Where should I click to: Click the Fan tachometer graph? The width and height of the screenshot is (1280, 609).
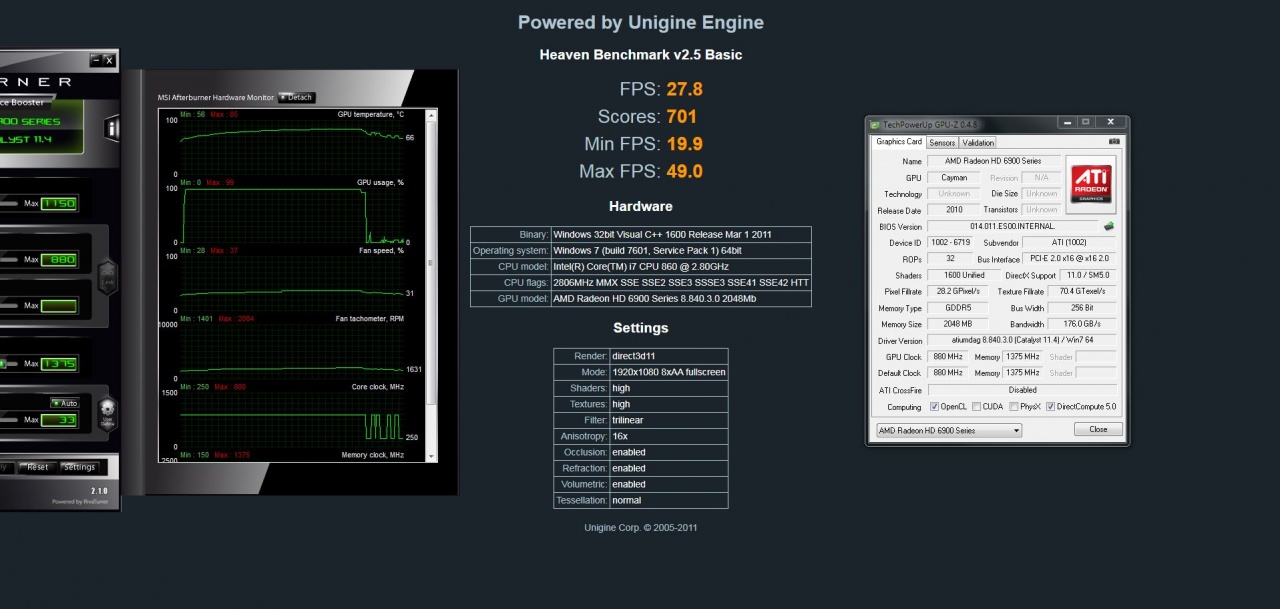coord(291,351)
